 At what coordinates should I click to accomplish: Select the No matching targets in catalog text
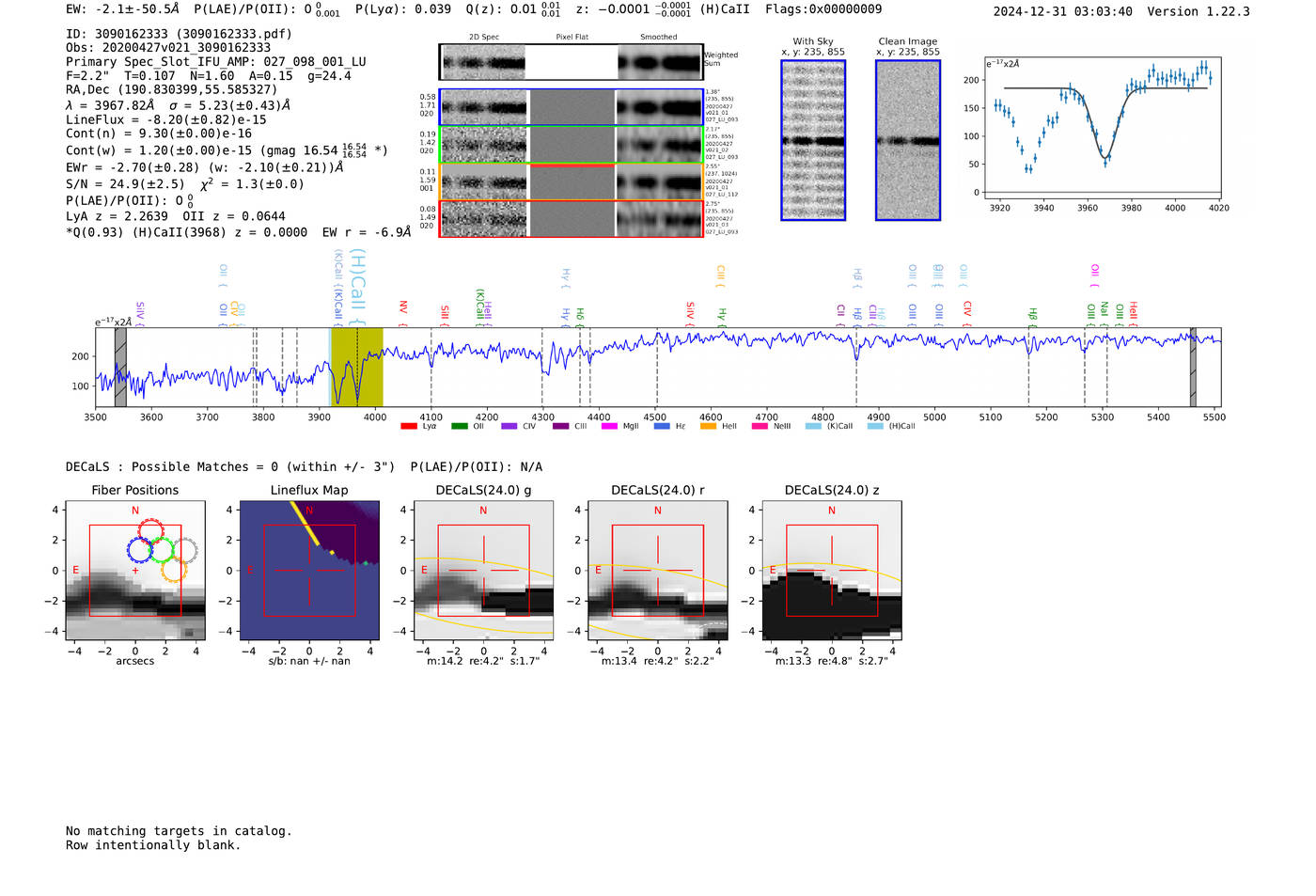tap(179, 831)
